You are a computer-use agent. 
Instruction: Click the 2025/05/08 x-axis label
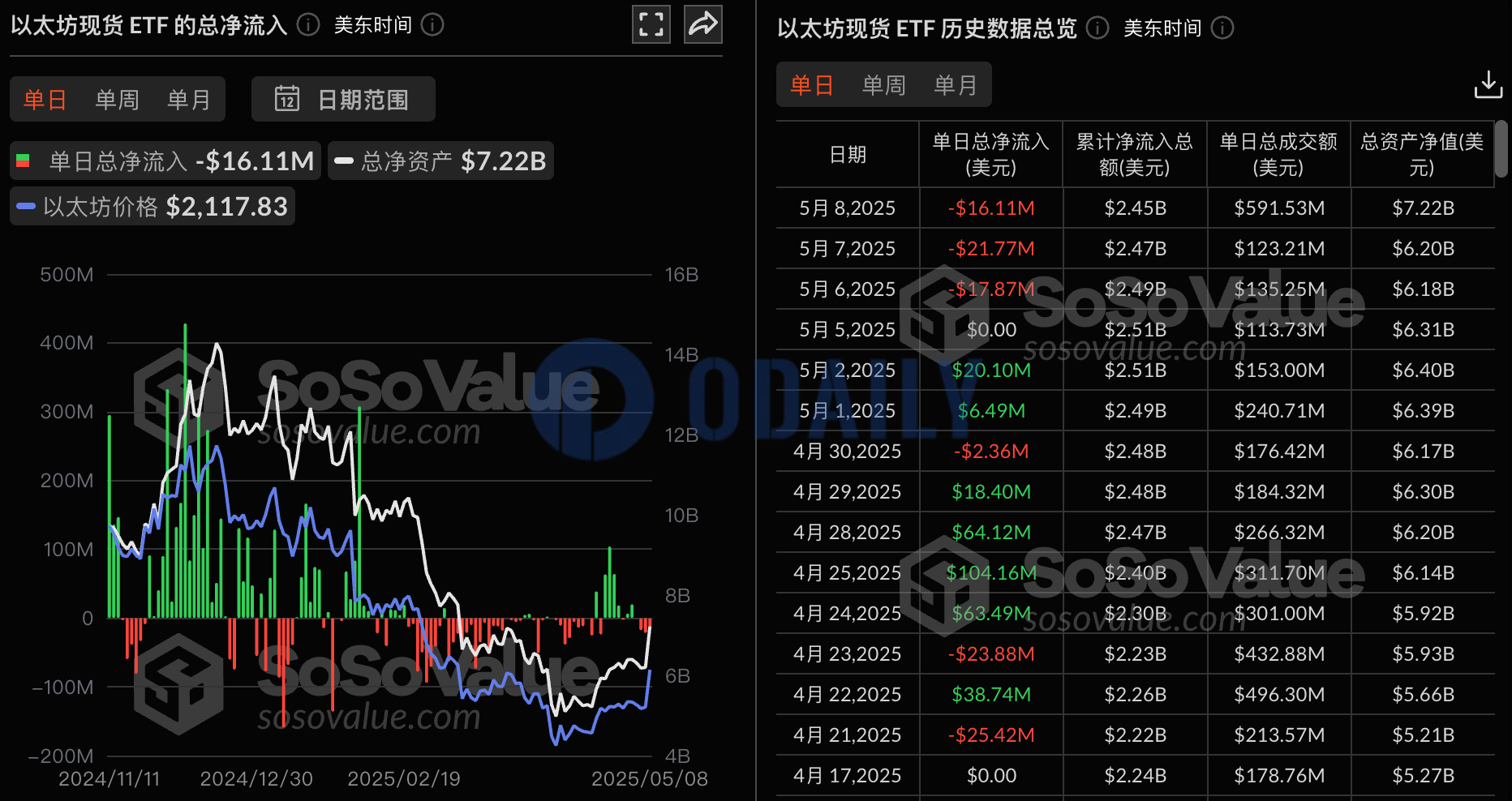(x=650, y=779)
